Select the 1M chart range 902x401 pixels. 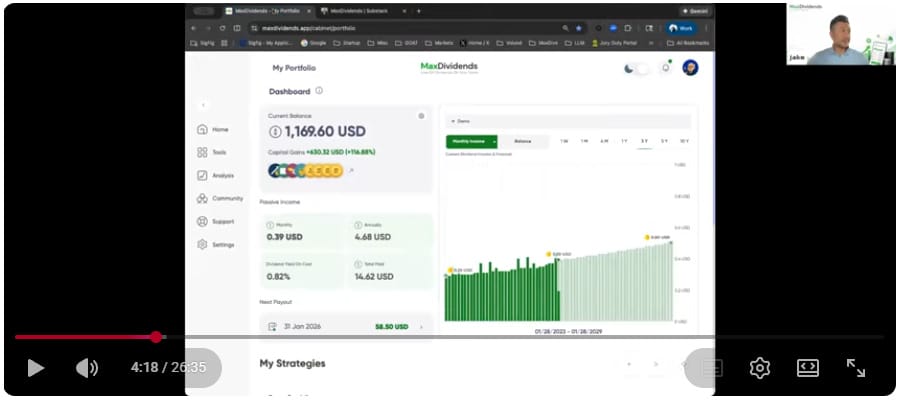pyautogui.click(x=584, y=142)
